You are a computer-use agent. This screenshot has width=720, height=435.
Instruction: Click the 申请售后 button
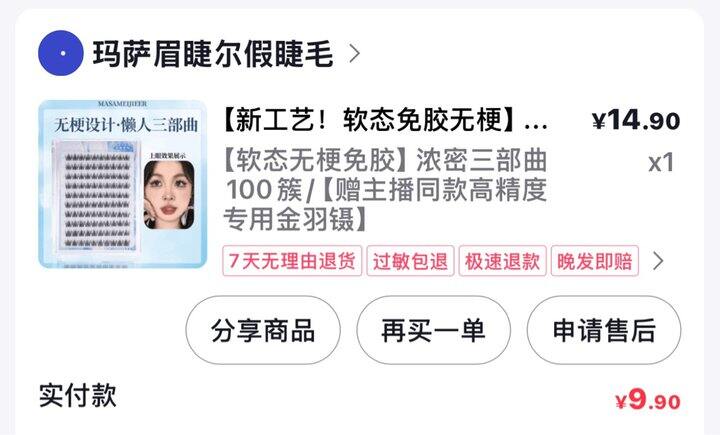tap(604, 330)
